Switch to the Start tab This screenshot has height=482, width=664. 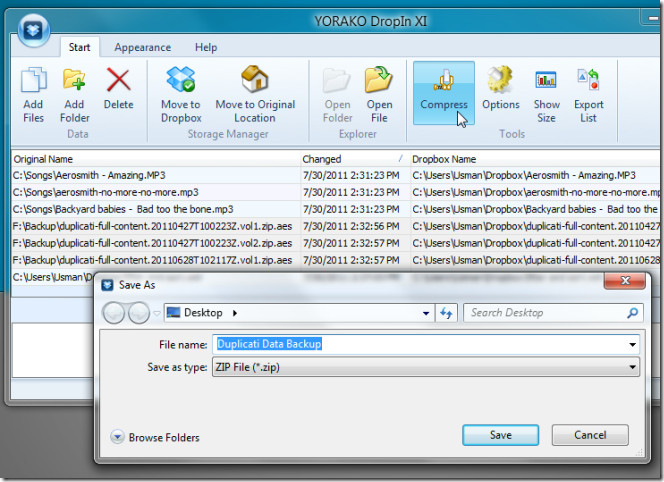coord(80,47)
